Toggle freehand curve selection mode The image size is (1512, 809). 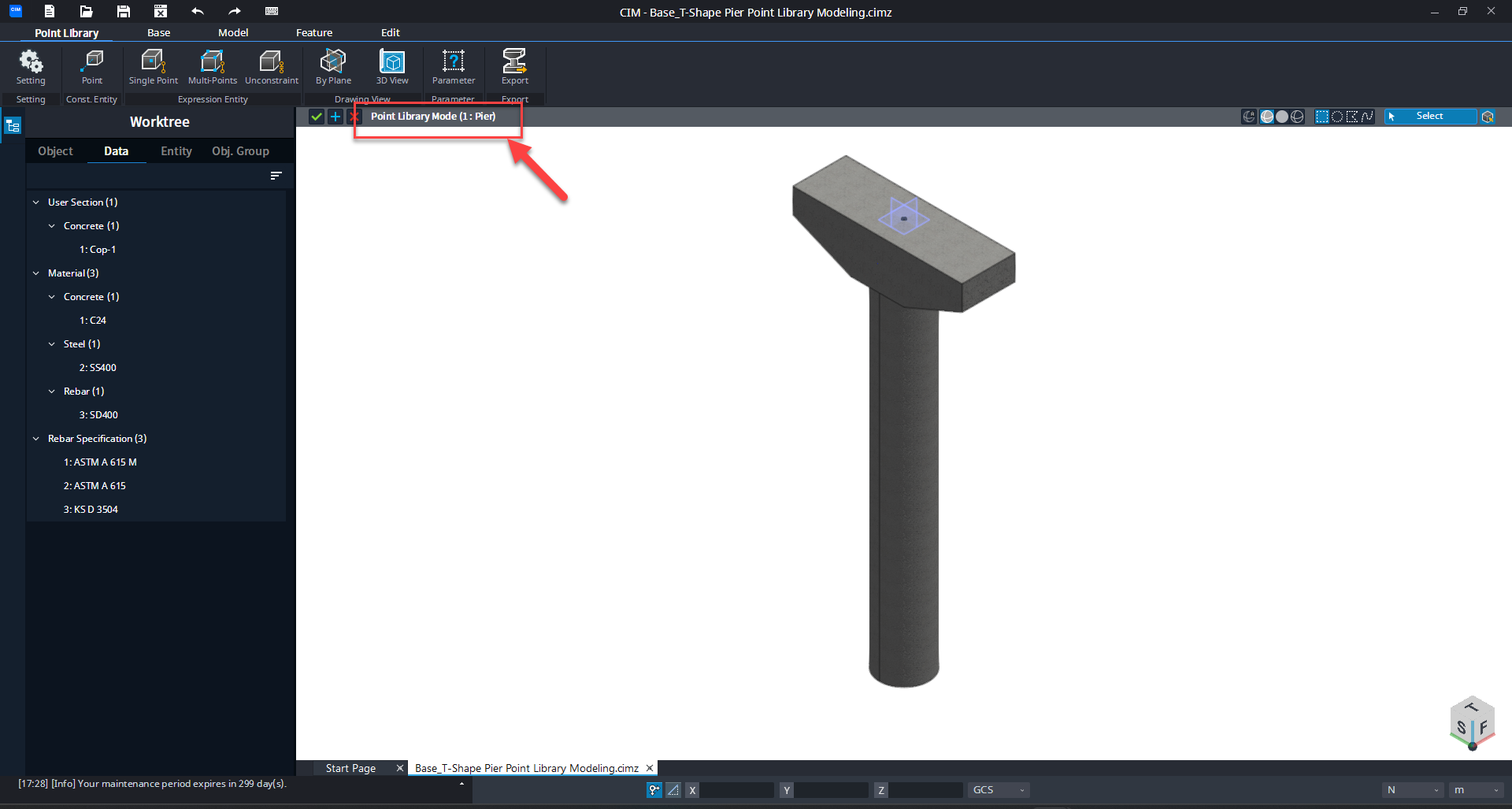[1367, 117]
